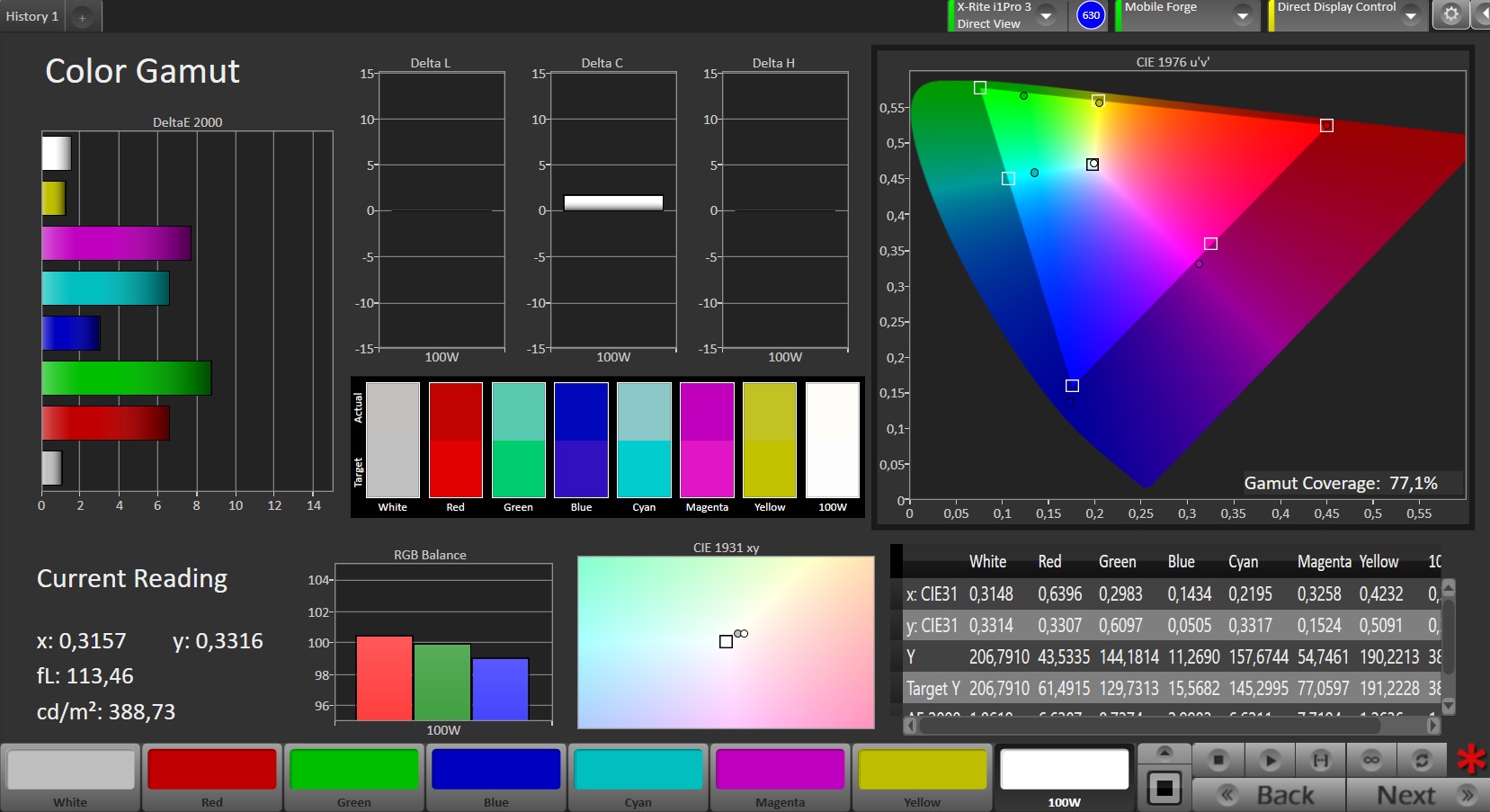
Task: Measure the Blue patch in the bottom strip
Action: [x=496, y=778]
